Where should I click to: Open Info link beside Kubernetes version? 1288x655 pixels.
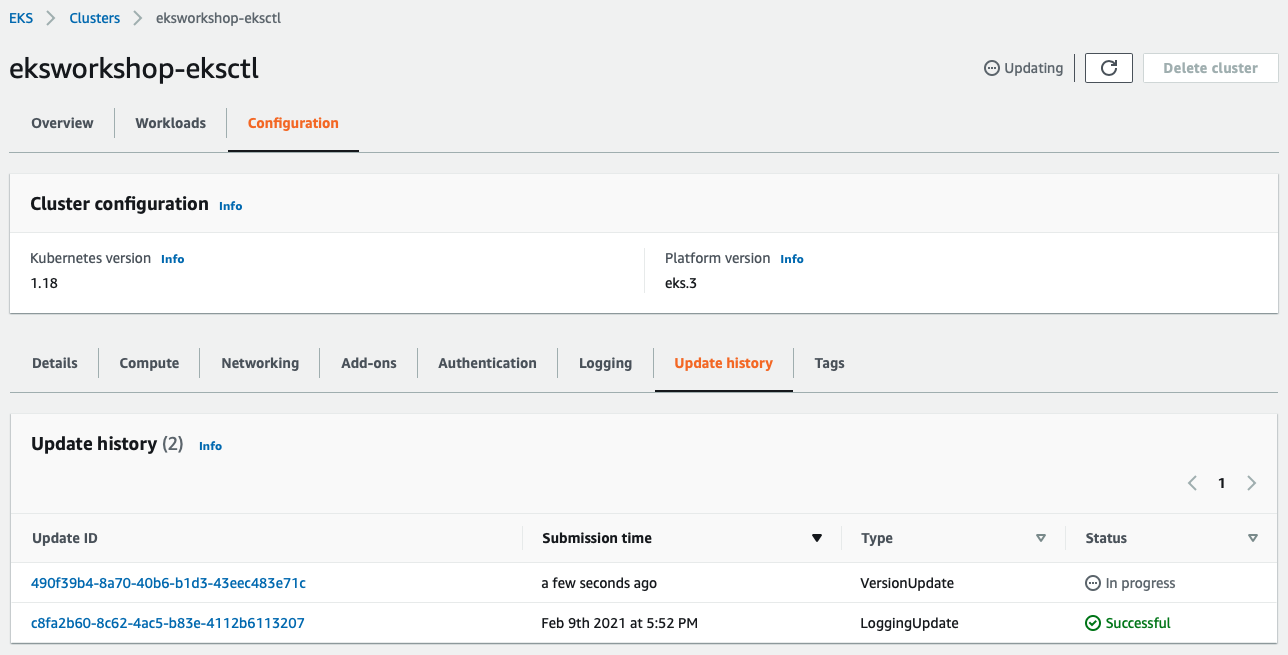173,259
